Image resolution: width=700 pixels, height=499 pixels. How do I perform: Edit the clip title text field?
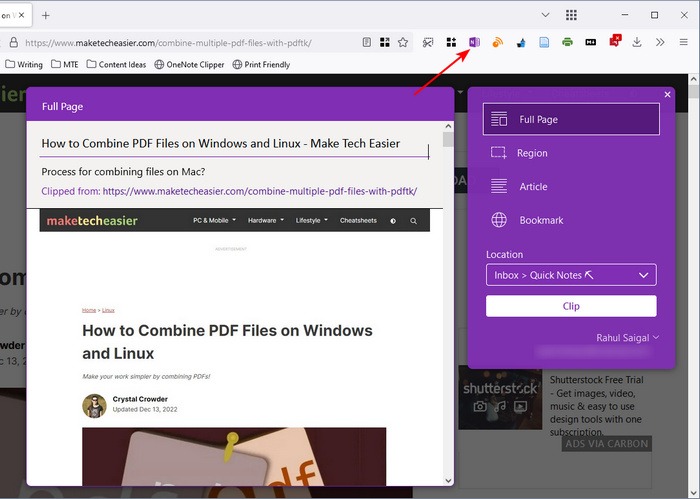233,144
